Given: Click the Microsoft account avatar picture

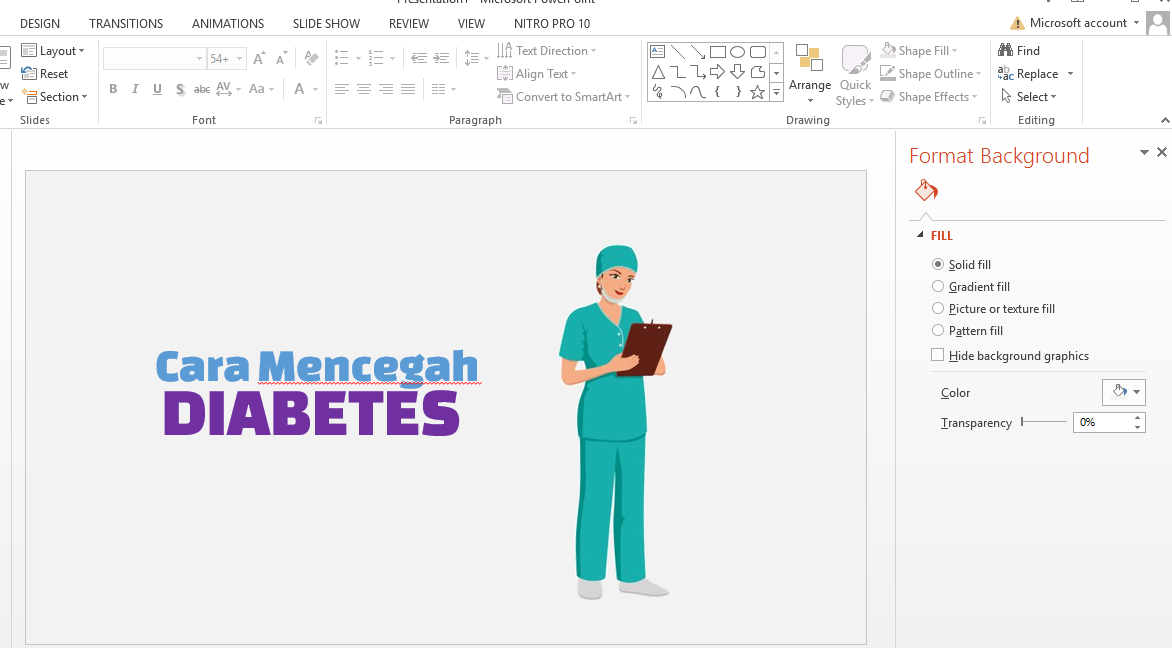Looking at the screenshot, I should (x=1157, y=23).
